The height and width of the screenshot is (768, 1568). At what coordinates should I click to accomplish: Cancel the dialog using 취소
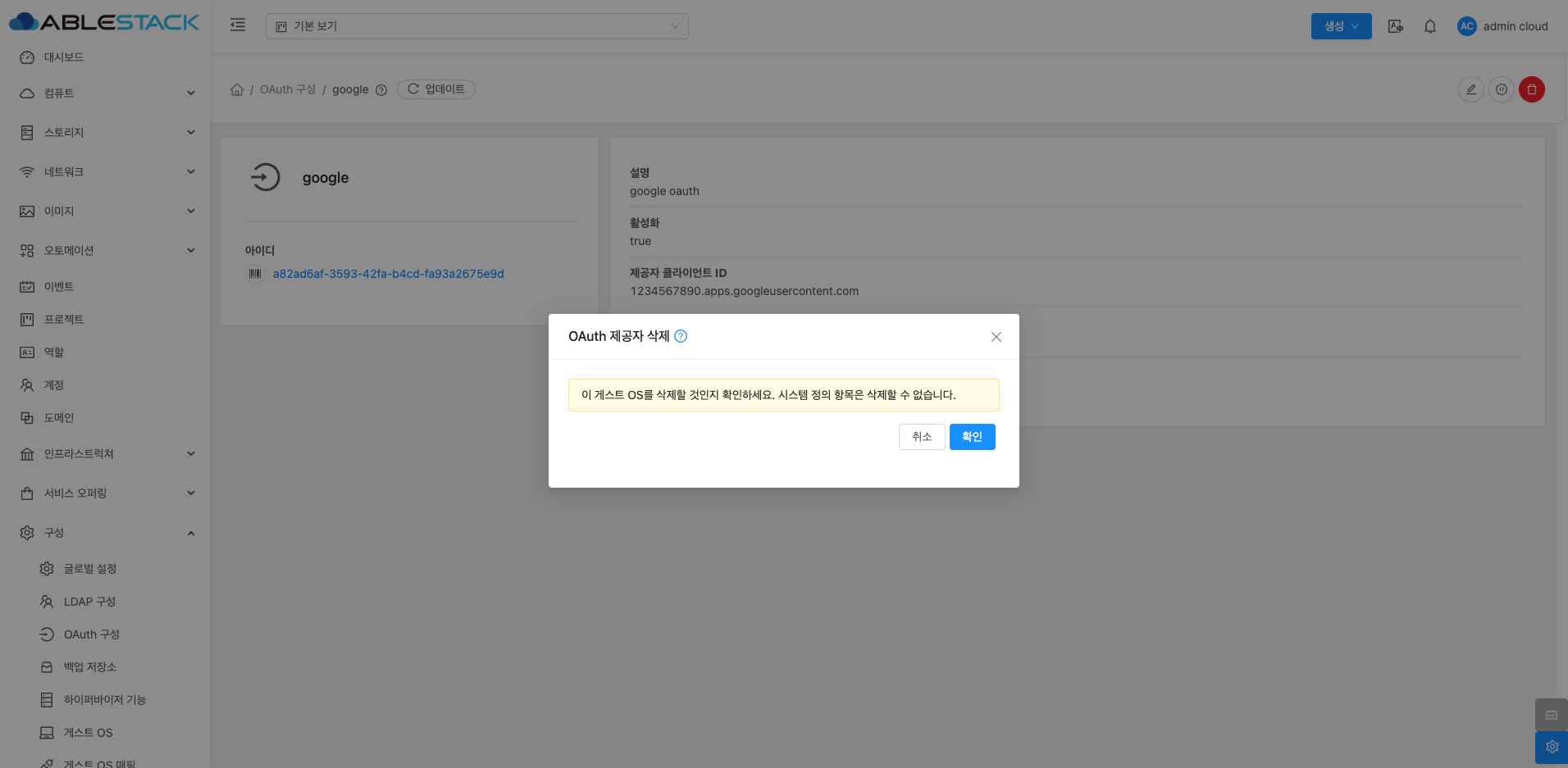pos(922,437)
